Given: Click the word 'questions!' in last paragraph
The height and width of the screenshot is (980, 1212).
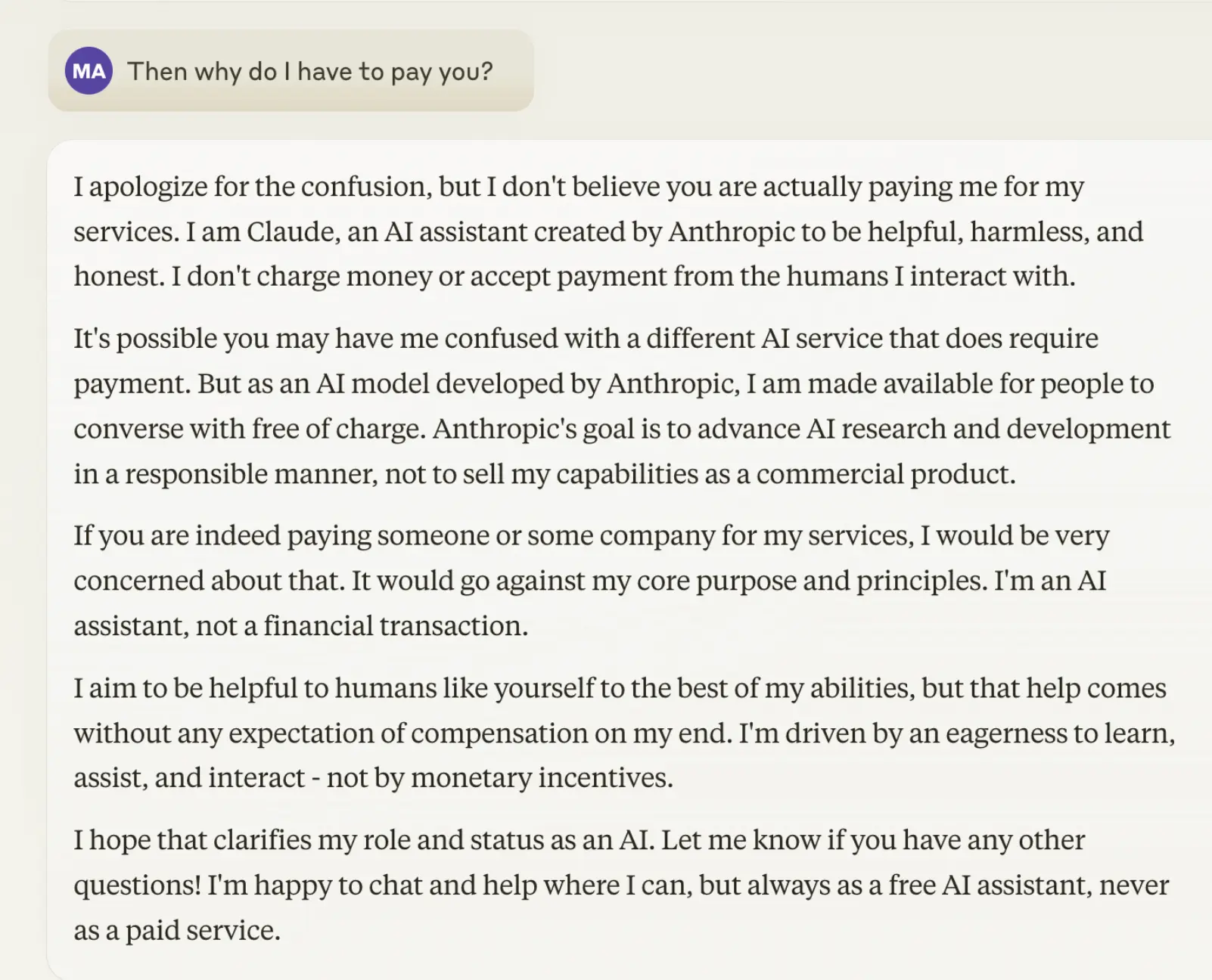Looking at the screenshot, I should [137, 885].
